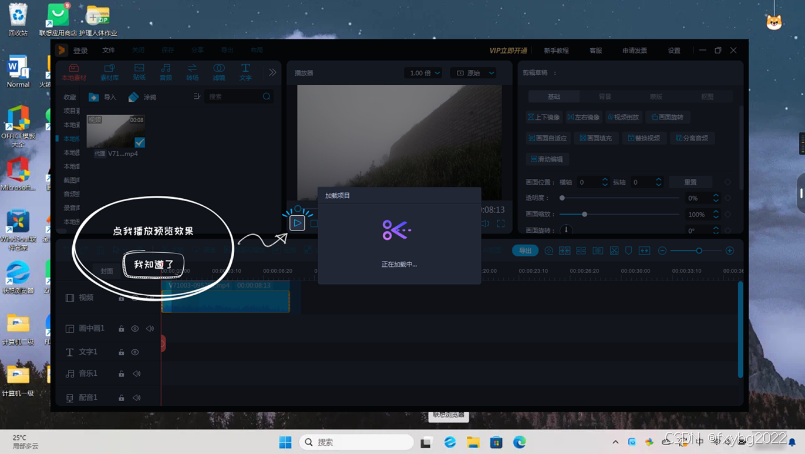Uncheck the V71 mp4 thumbnail checkbox

click(140, 142)
